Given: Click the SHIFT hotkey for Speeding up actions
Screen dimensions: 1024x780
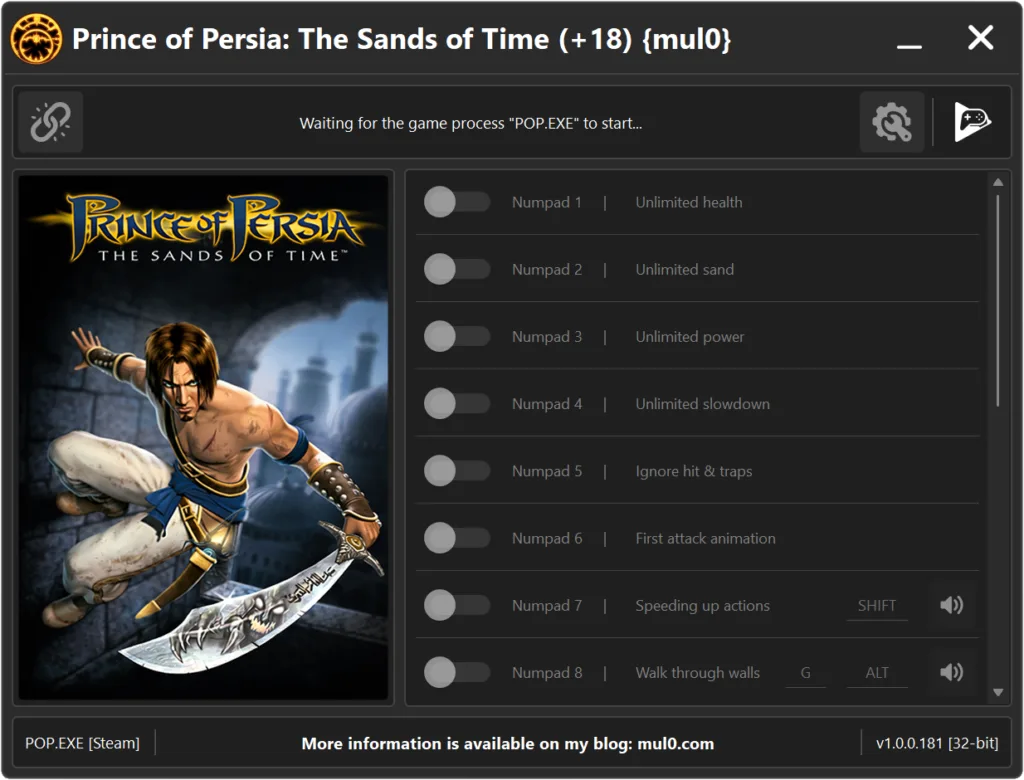Looking at the screenshot, I should tap(877, 605).
